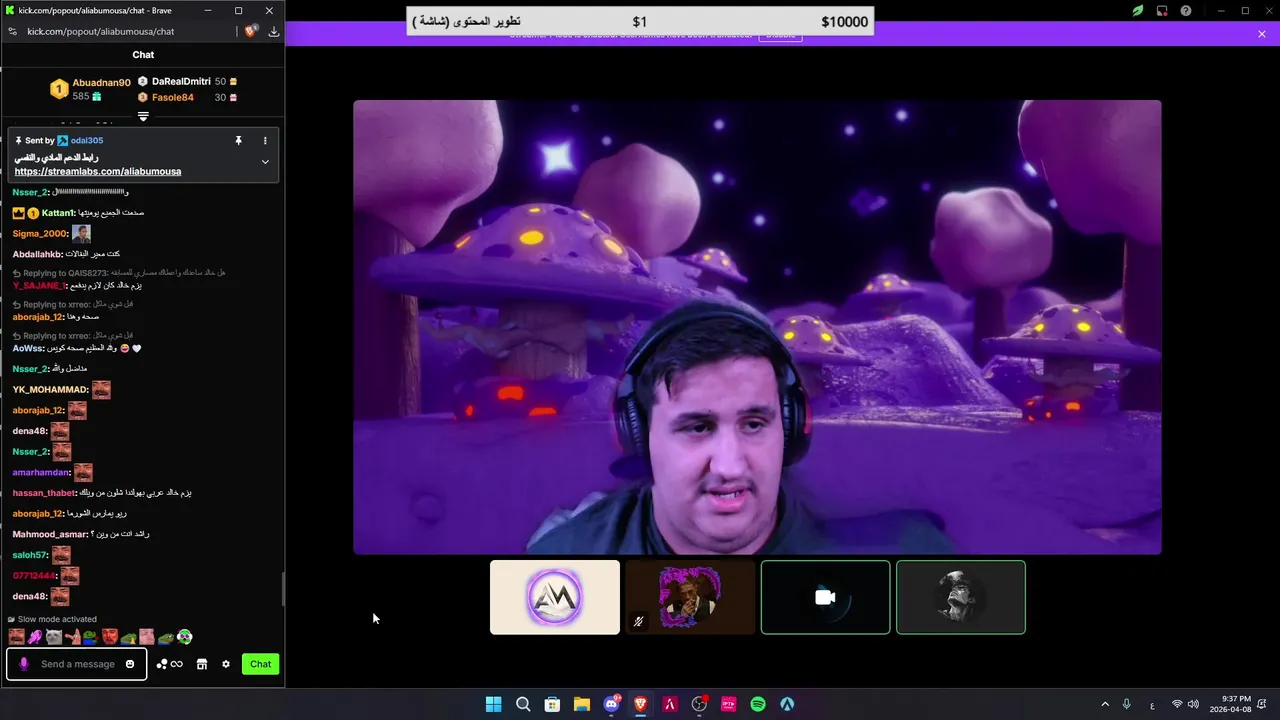Click the $10000 donation goal bar
1280x720 pixels.
tap(640, 22)
